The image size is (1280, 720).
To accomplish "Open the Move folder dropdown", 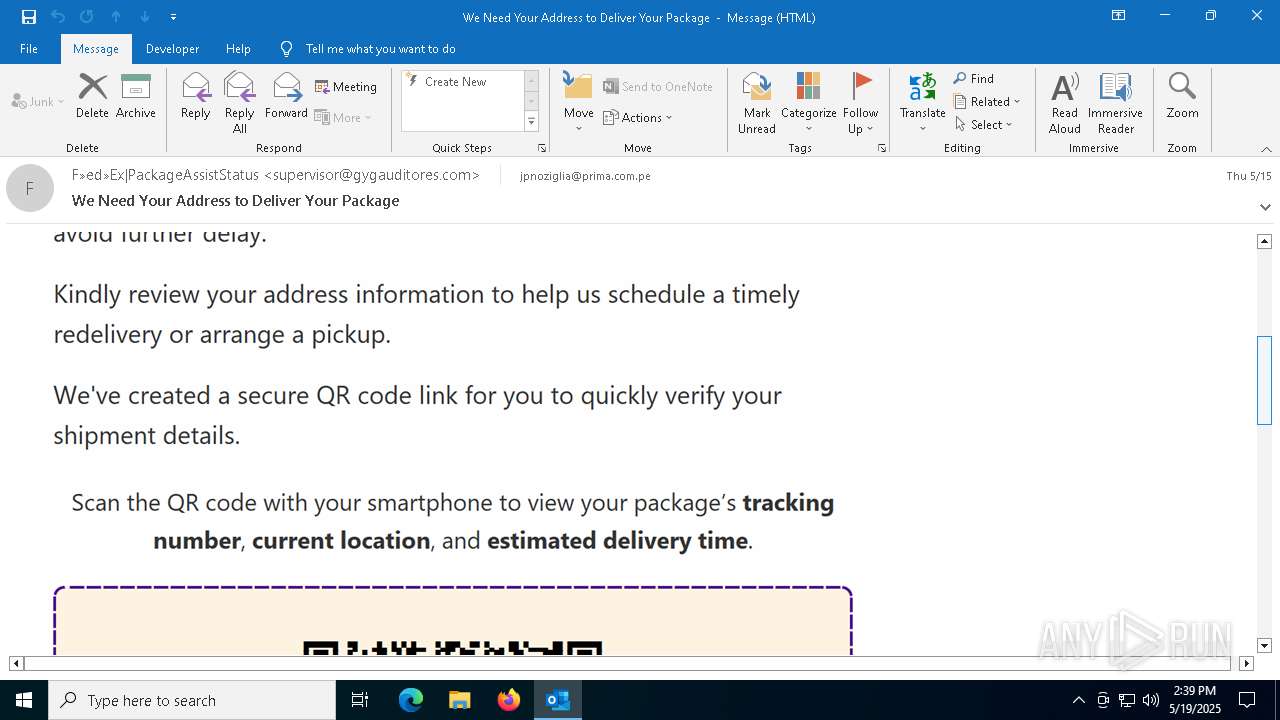I will (579, 103).
